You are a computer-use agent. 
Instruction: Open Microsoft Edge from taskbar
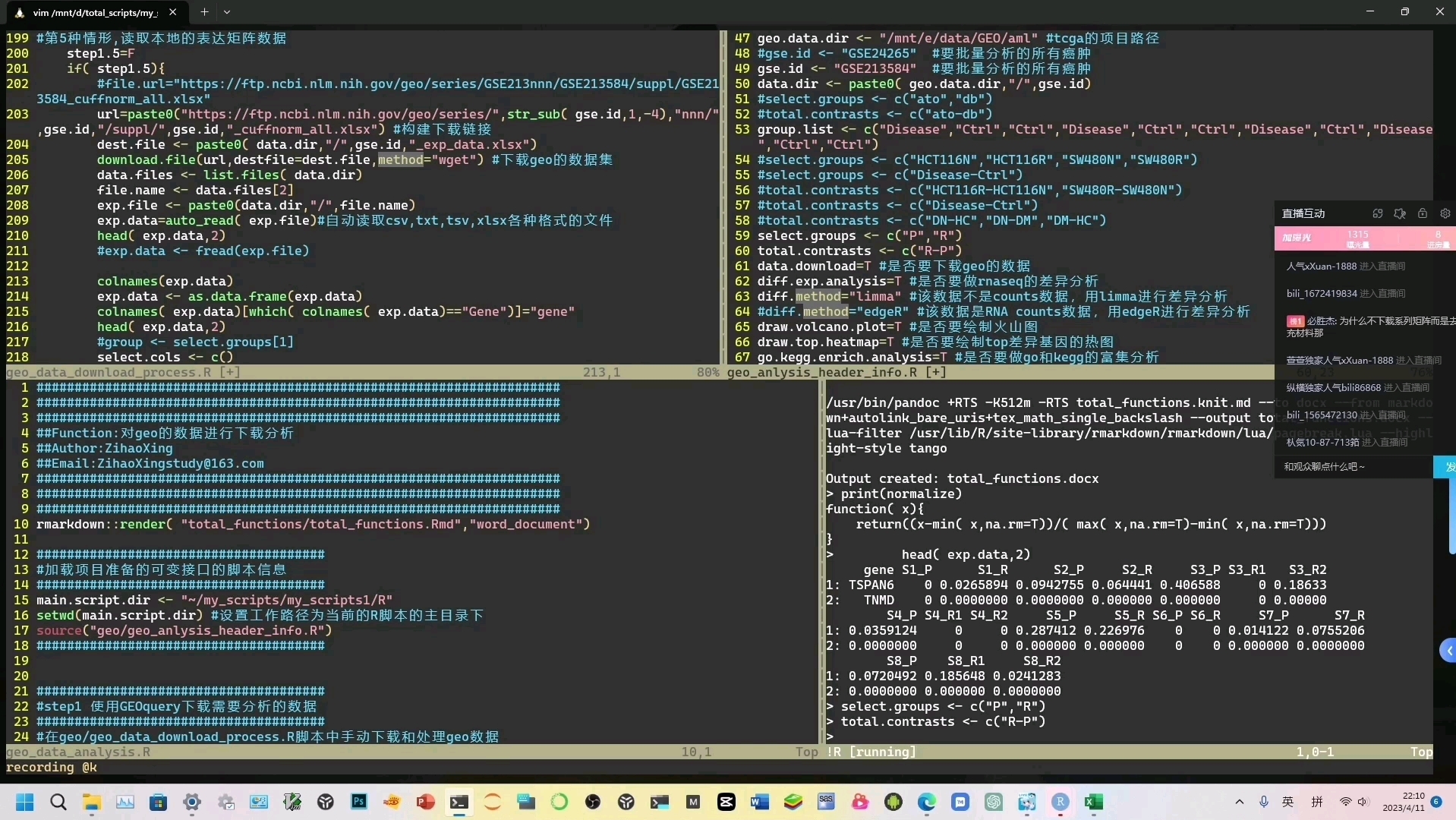tap(927, 802)
